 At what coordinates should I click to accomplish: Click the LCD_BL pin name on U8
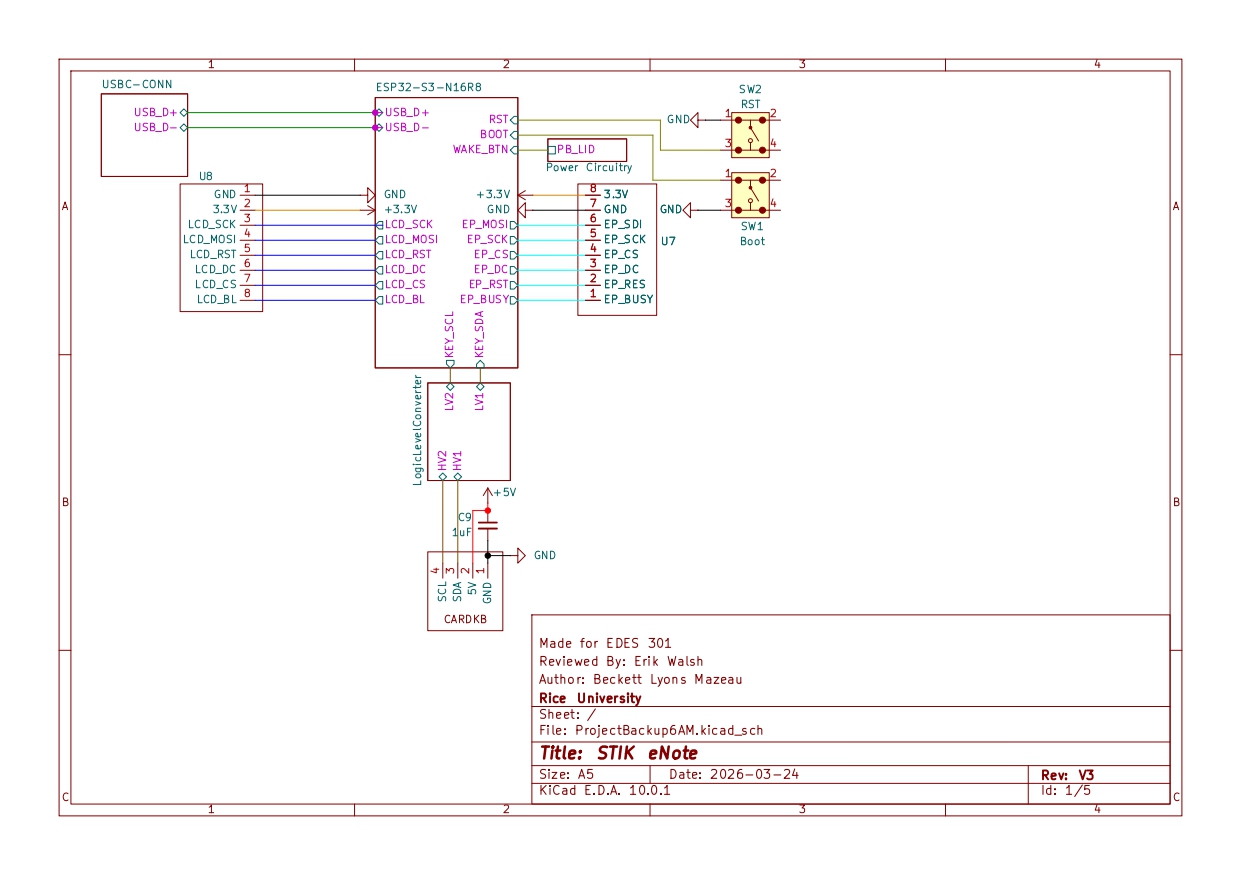click(x=217, y=299)
